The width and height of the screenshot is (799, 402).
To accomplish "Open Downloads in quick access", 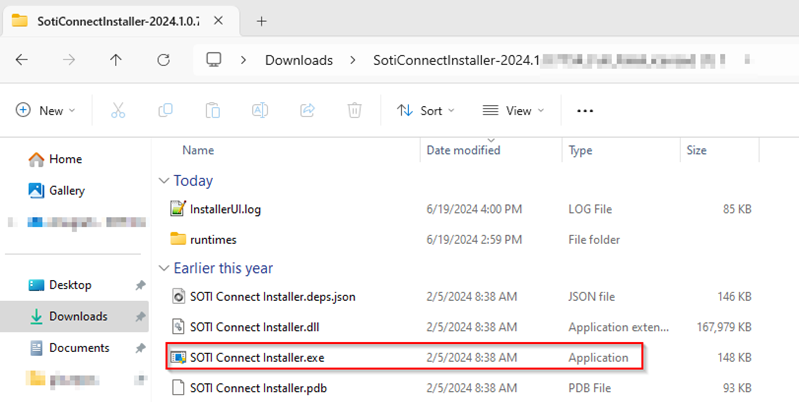I will tap(68, 316).
